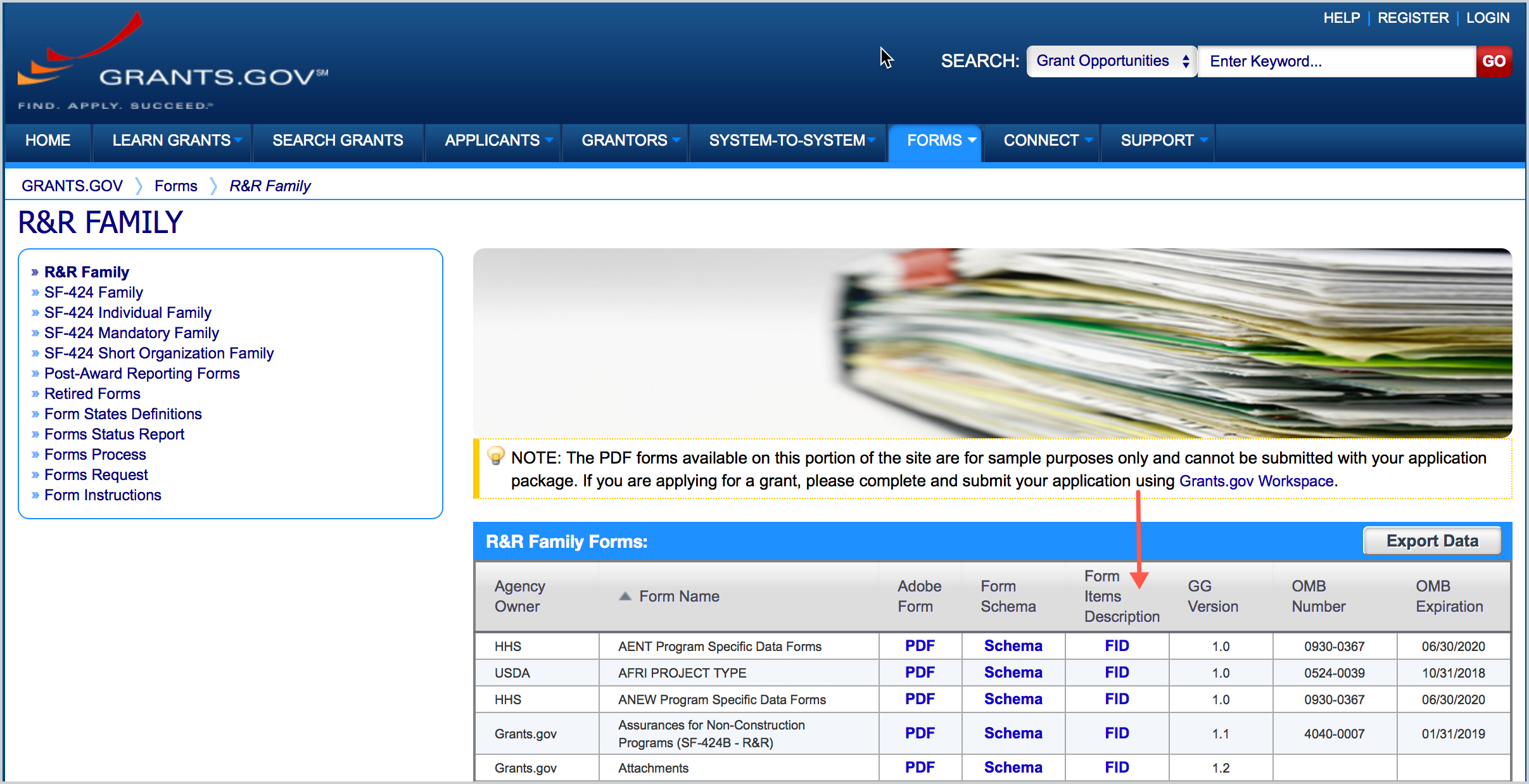This screenshot has height=784, width=1529.
Task: Open PDF for ANEW Program Specific Data Forms
Action: click(x=920, y=699)
